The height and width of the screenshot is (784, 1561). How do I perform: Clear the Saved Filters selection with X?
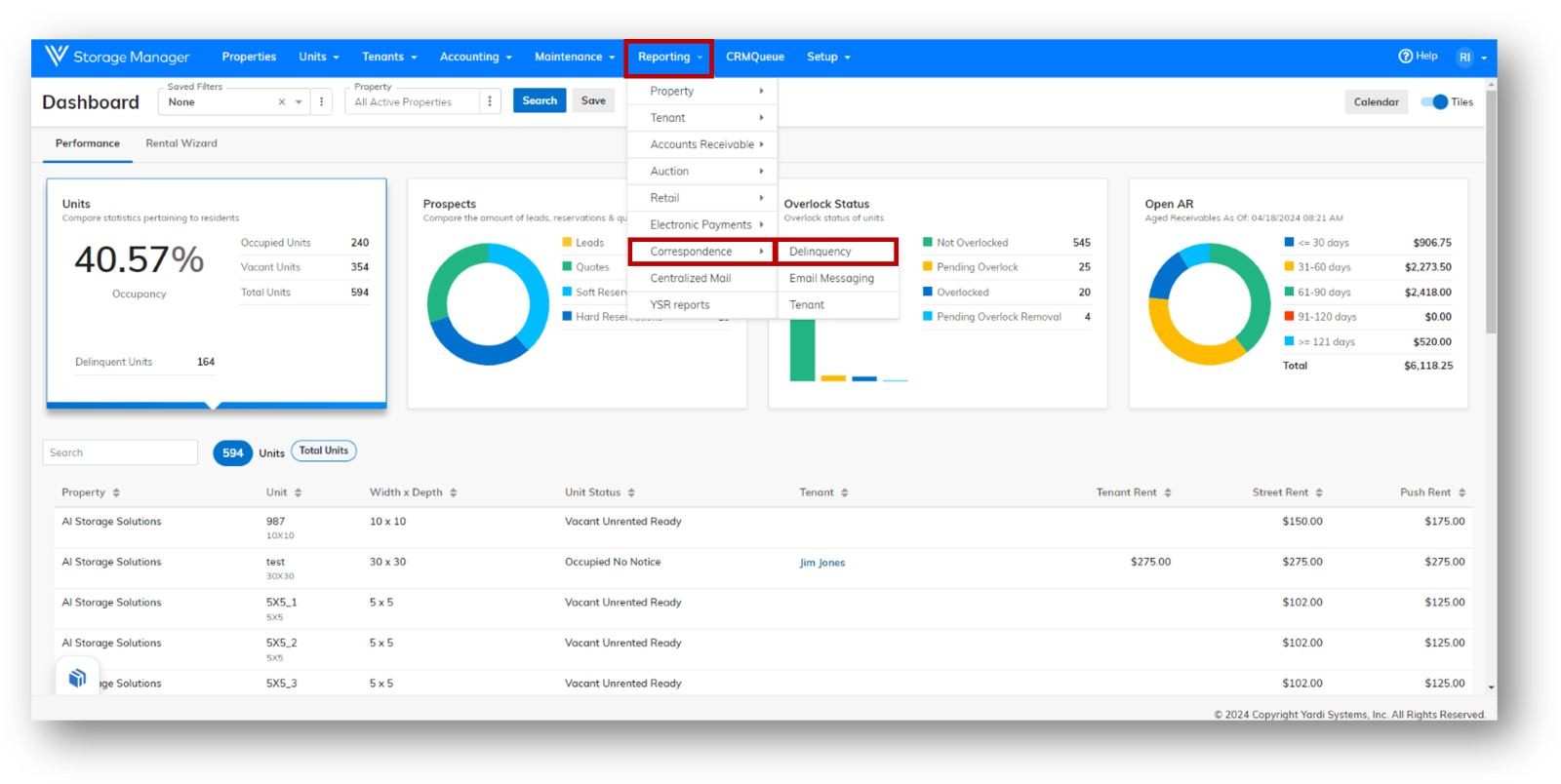pyautogui.click(x=282, y=102)
